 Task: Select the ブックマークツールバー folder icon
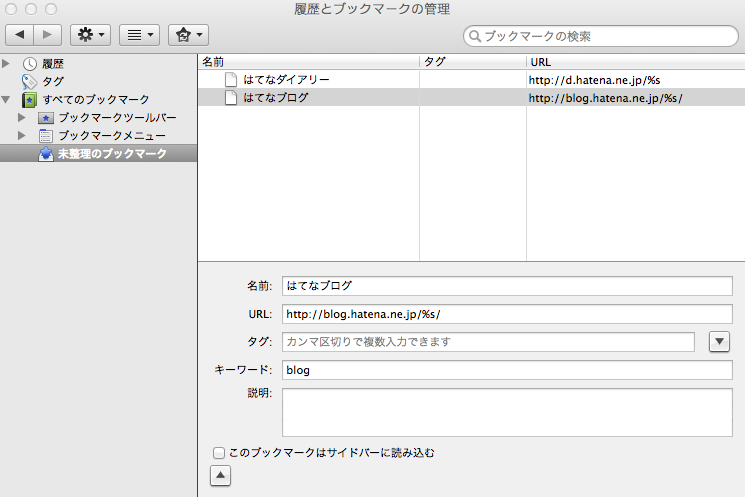[46, 118]
